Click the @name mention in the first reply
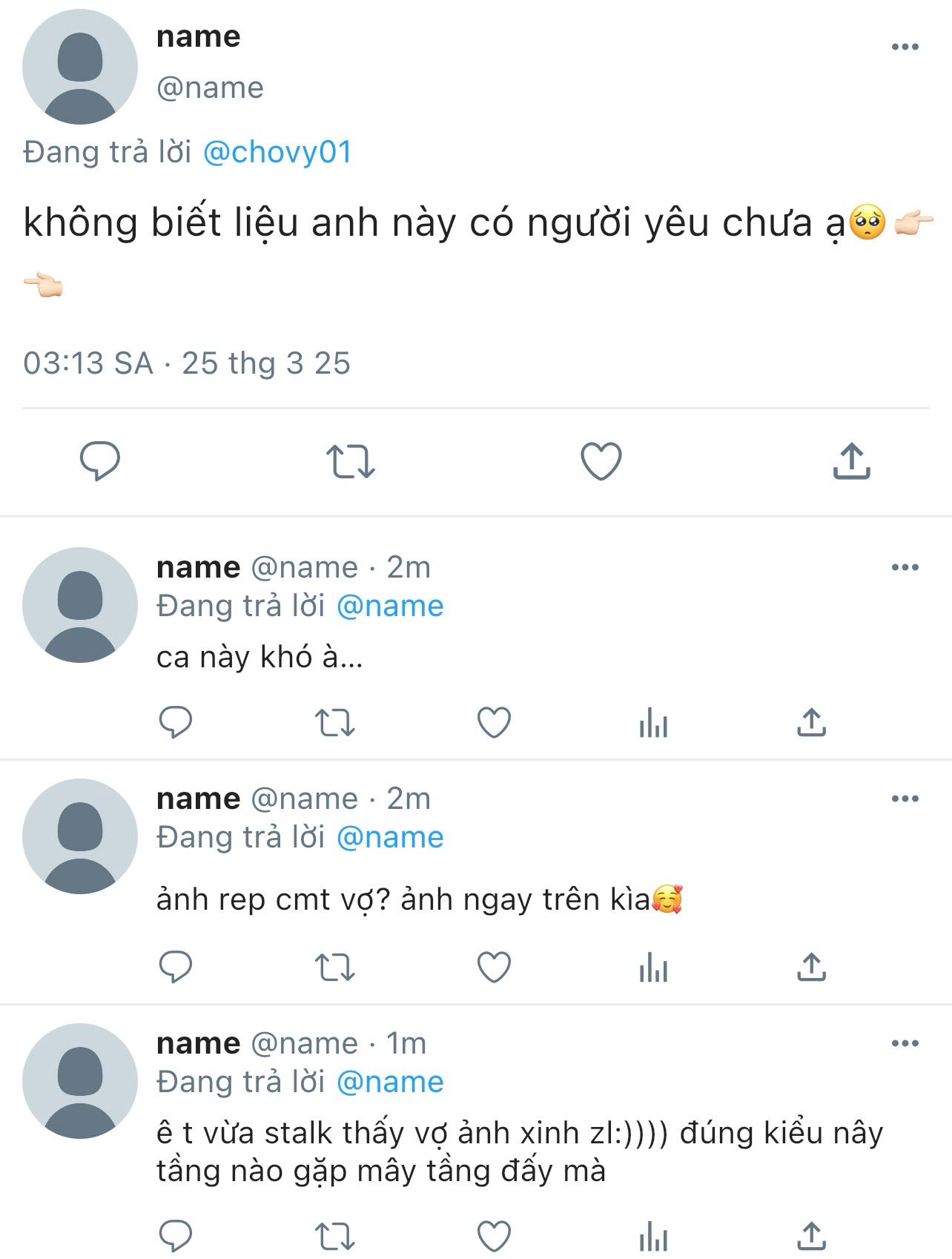 [390, 607]
